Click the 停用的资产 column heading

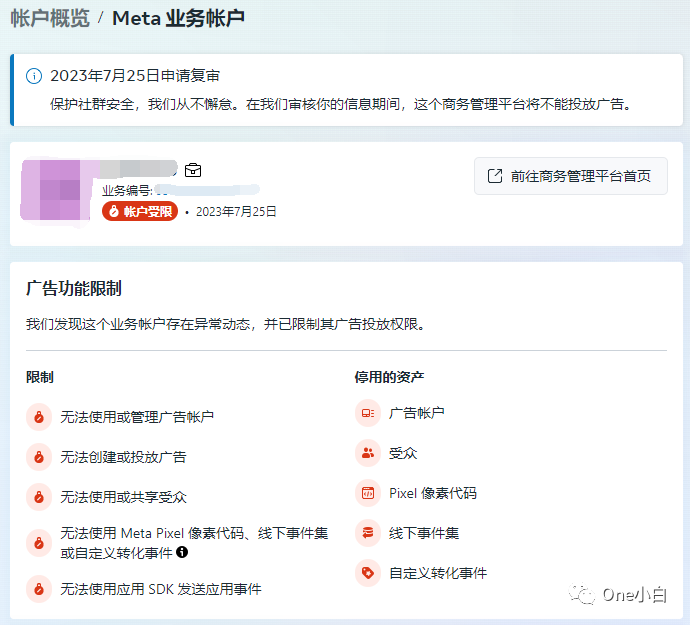coord(389,377)
